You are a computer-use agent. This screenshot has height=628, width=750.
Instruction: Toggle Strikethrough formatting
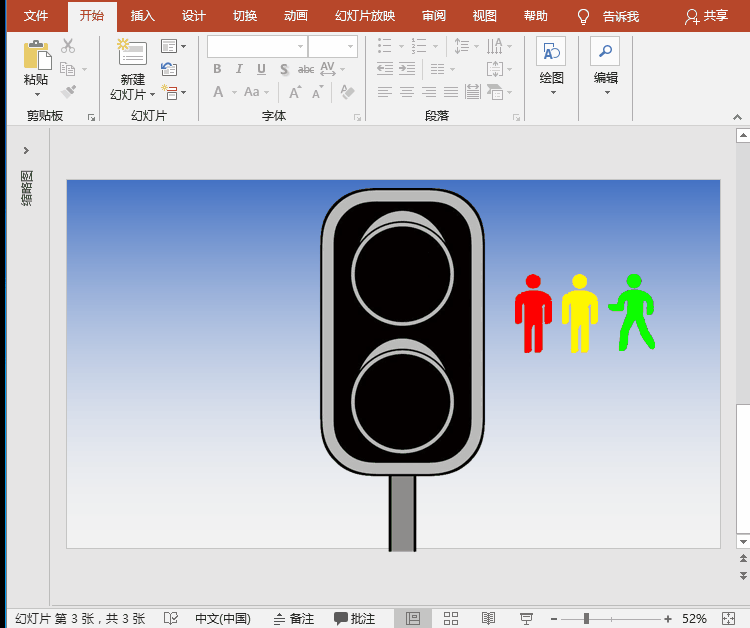306,69
